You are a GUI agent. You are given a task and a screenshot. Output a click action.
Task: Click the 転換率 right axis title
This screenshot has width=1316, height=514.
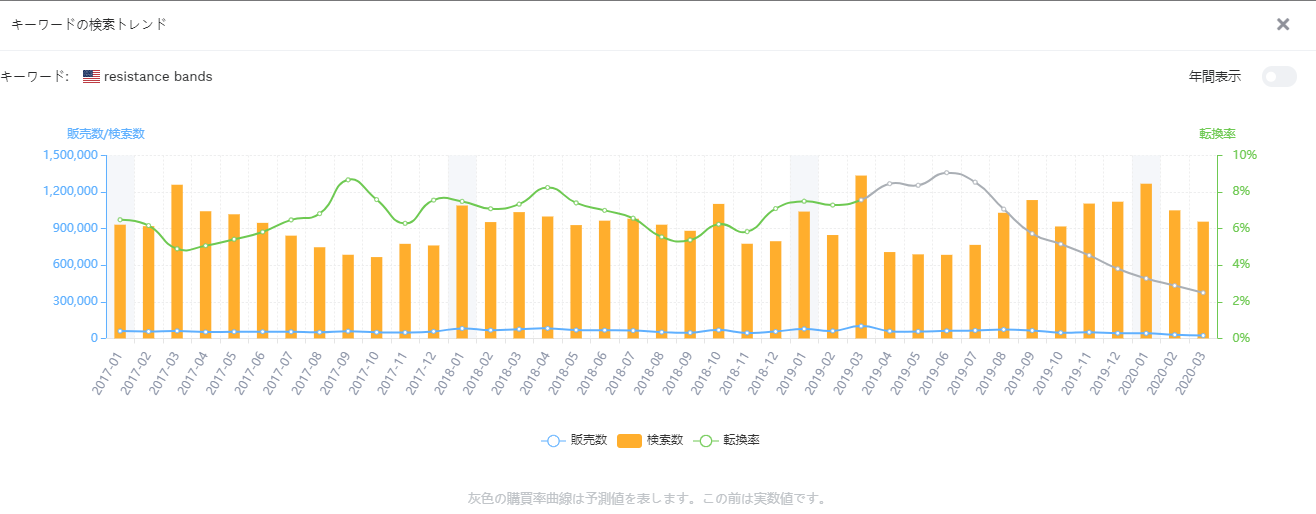[1217, 134]
